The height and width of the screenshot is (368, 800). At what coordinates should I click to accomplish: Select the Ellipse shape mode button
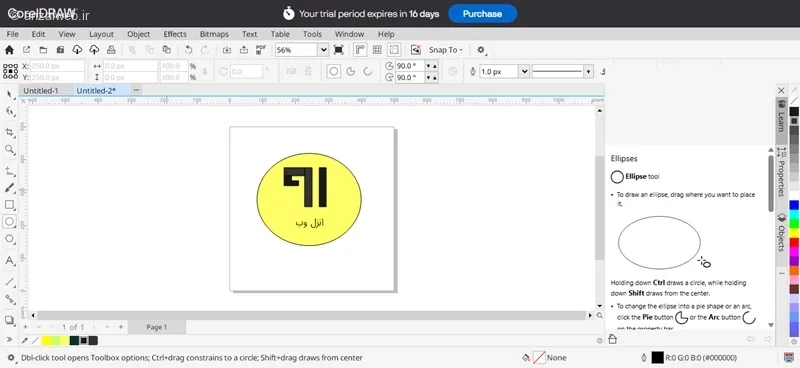point(334,71)
